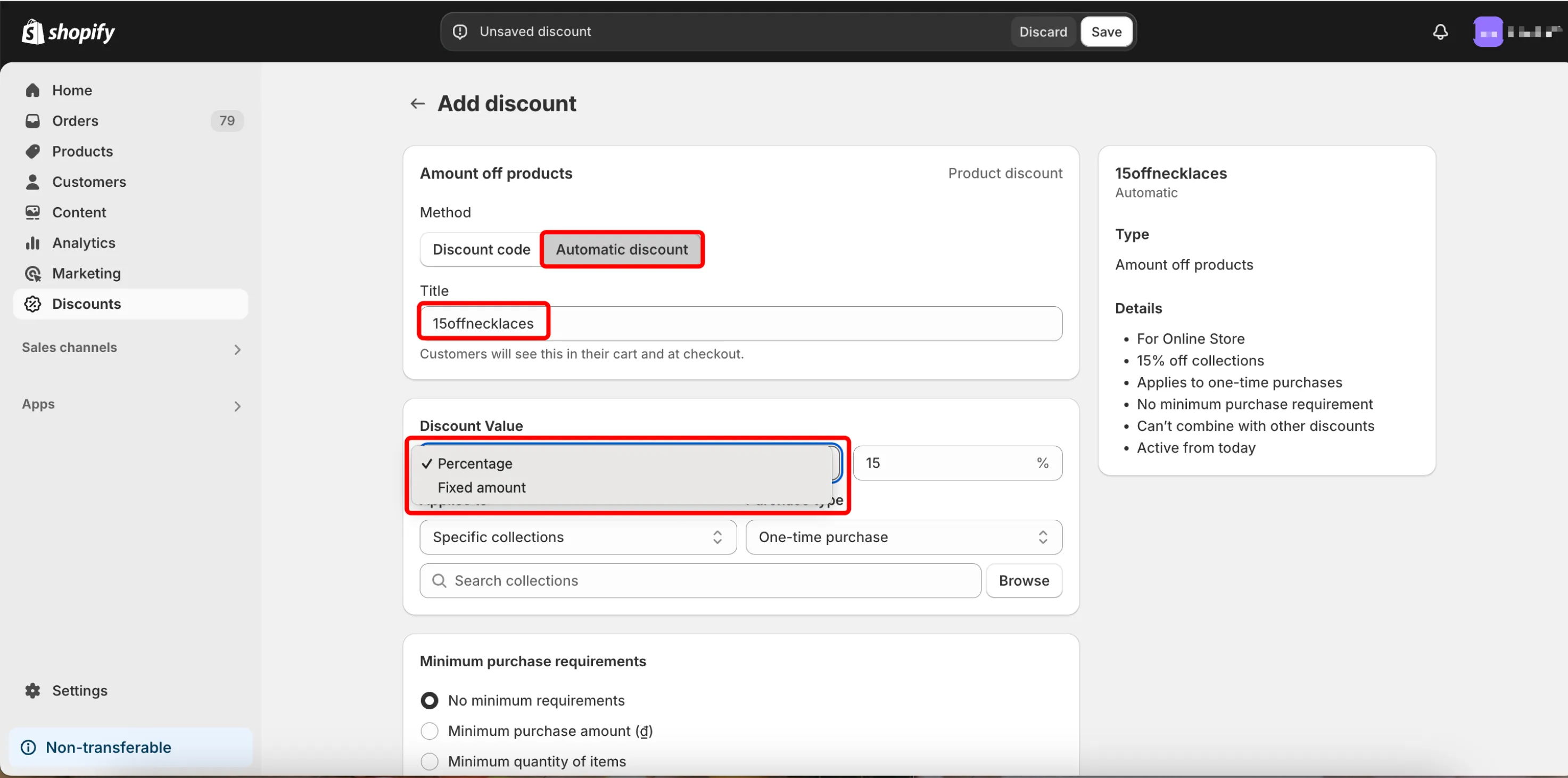The image size is (1568, 778).
Task: Click the Marketing target icon
Action: [33, 273]
